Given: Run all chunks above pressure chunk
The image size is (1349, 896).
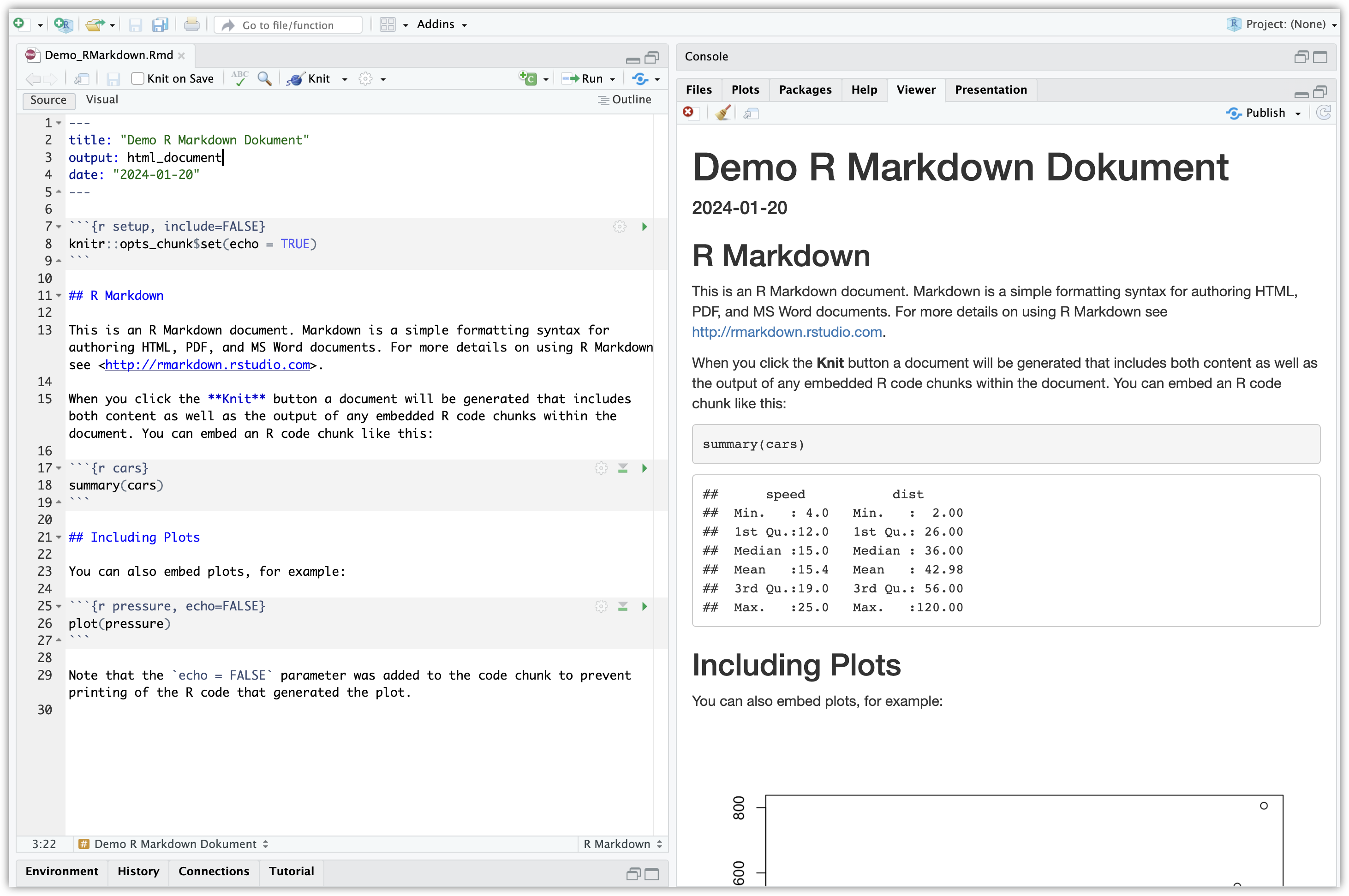Looking at the screenshot, I should pyautogui.click(x=623, y=606).
